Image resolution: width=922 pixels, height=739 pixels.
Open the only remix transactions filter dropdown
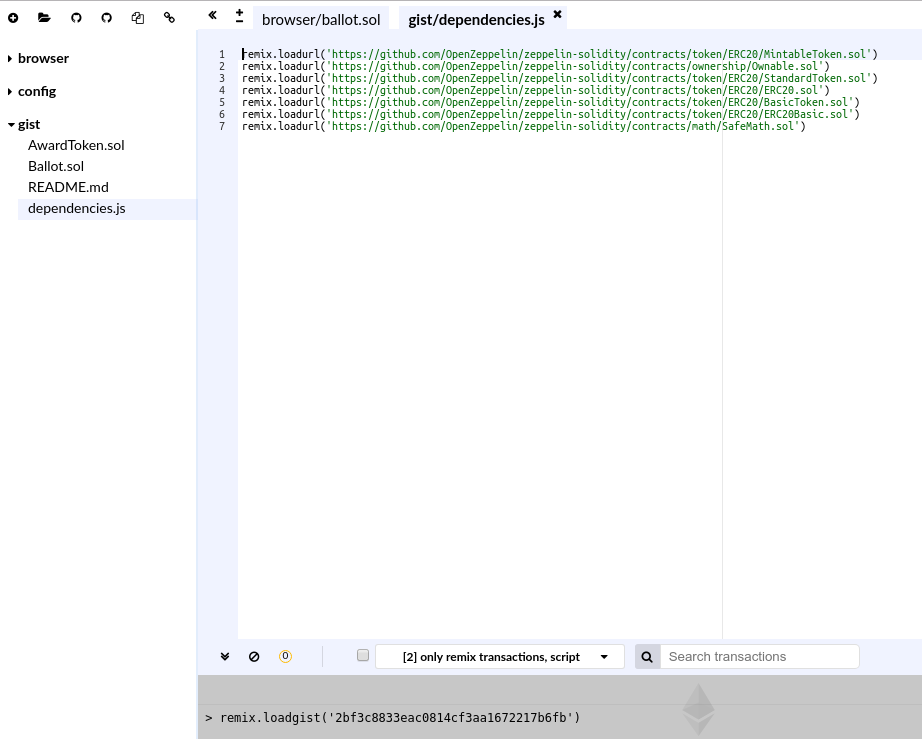(x=500, y=657)
